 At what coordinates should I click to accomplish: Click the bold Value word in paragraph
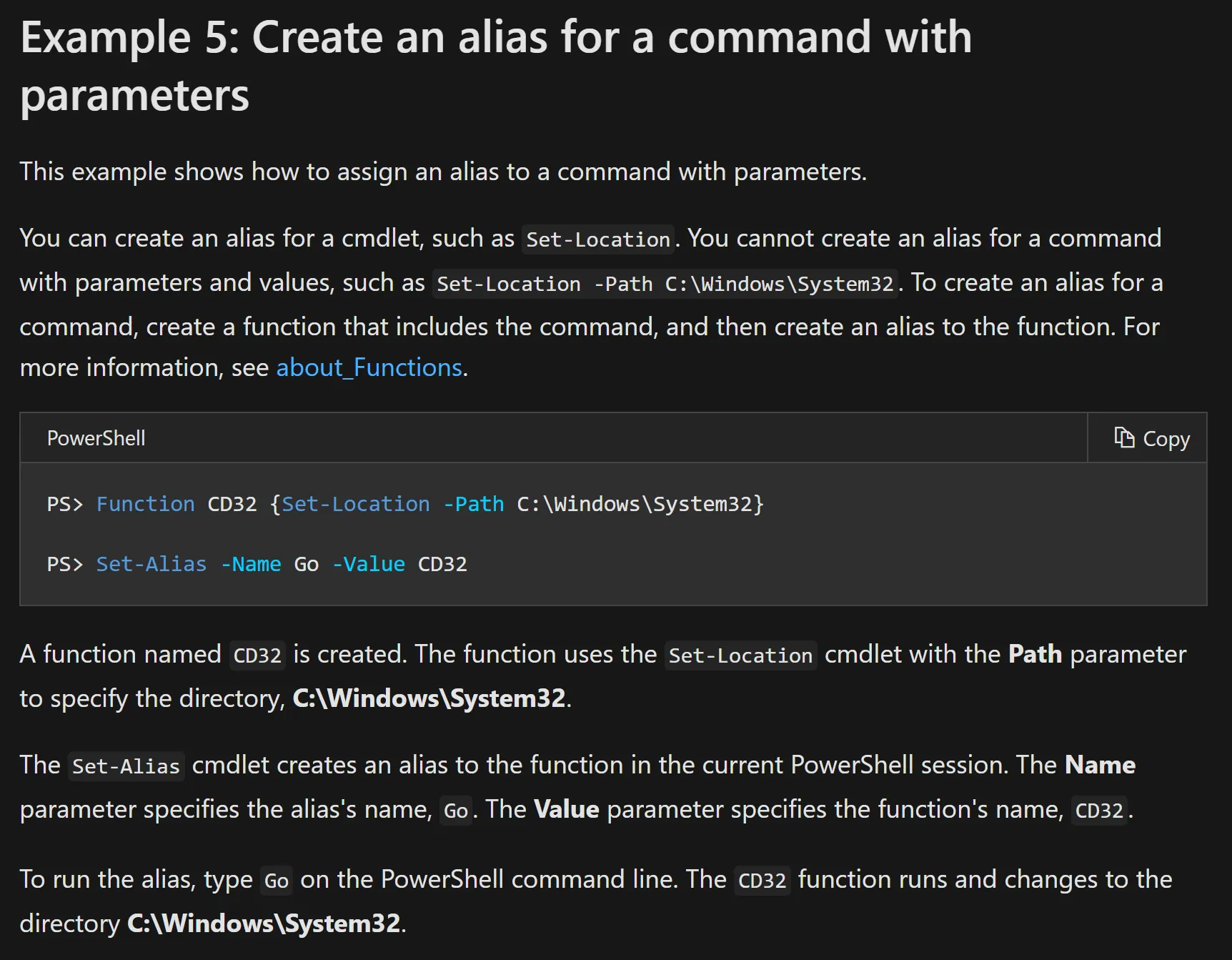click(566, 809)
